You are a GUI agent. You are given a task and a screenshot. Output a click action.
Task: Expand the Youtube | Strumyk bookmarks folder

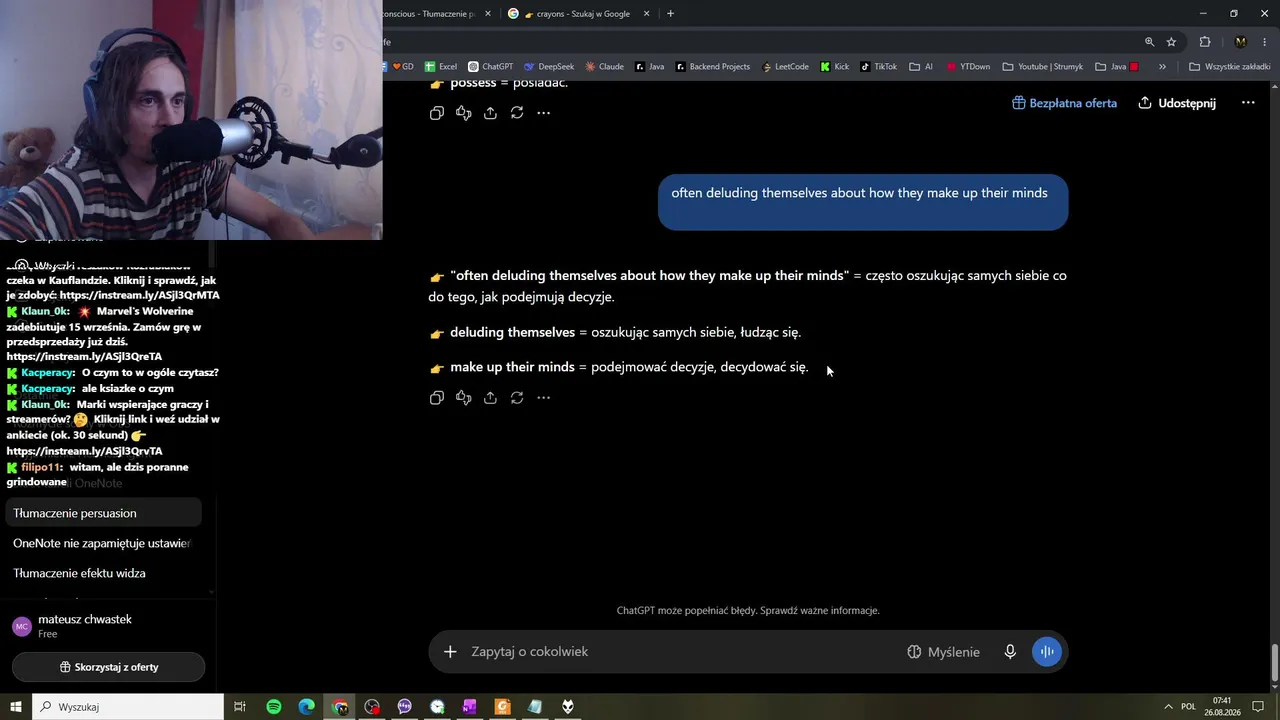(x=1043, y=67)
